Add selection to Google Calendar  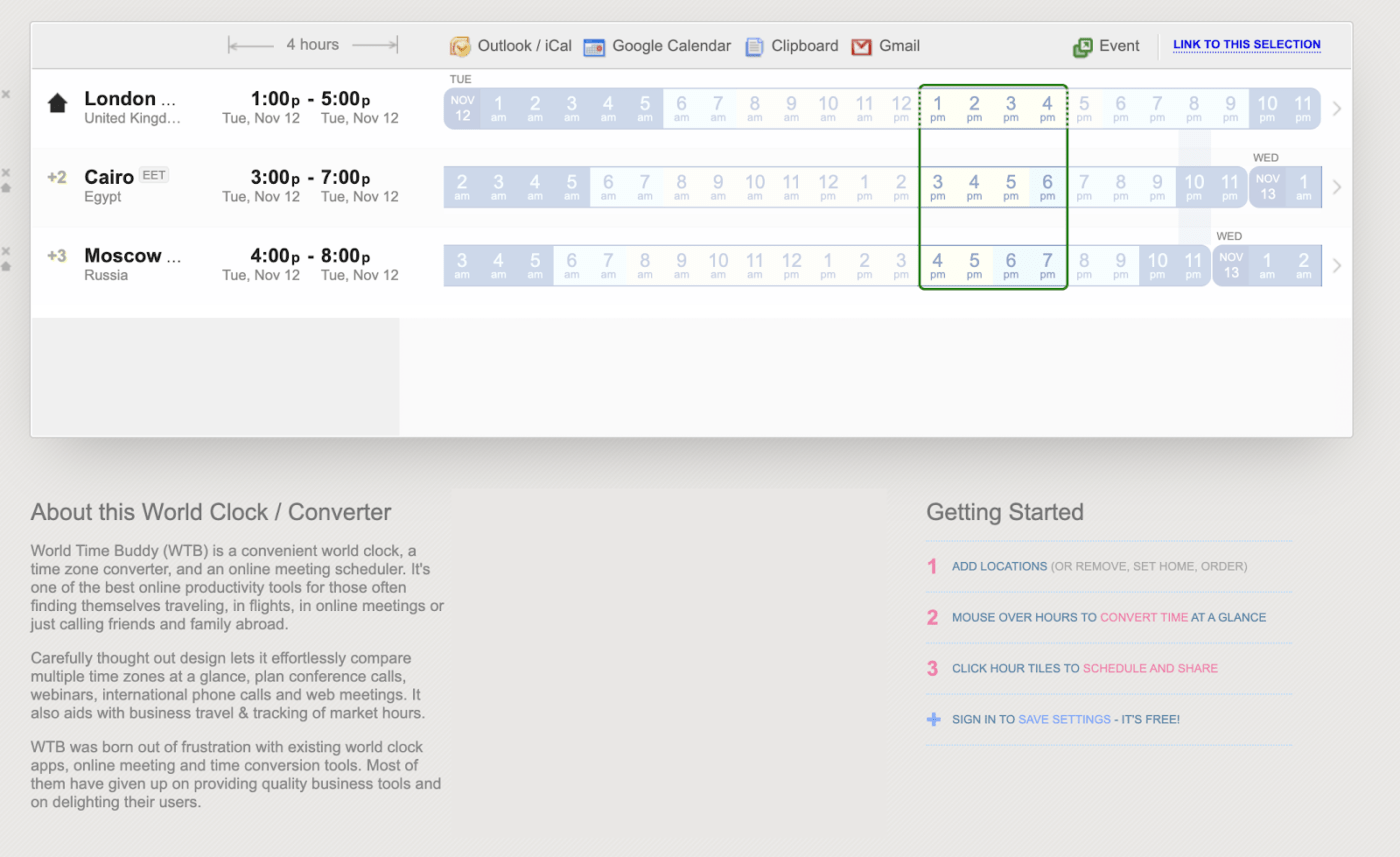click(657, 46)
